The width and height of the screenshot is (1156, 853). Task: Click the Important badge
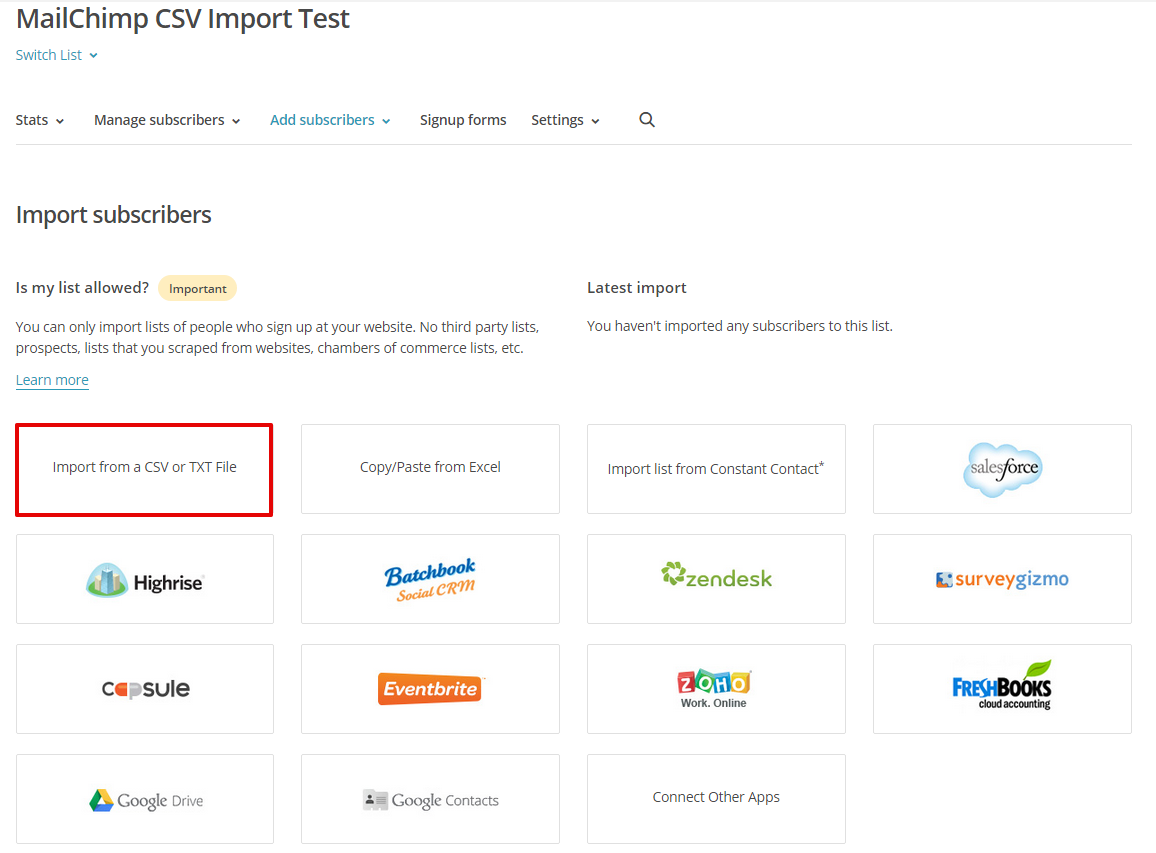coord(198,288)
